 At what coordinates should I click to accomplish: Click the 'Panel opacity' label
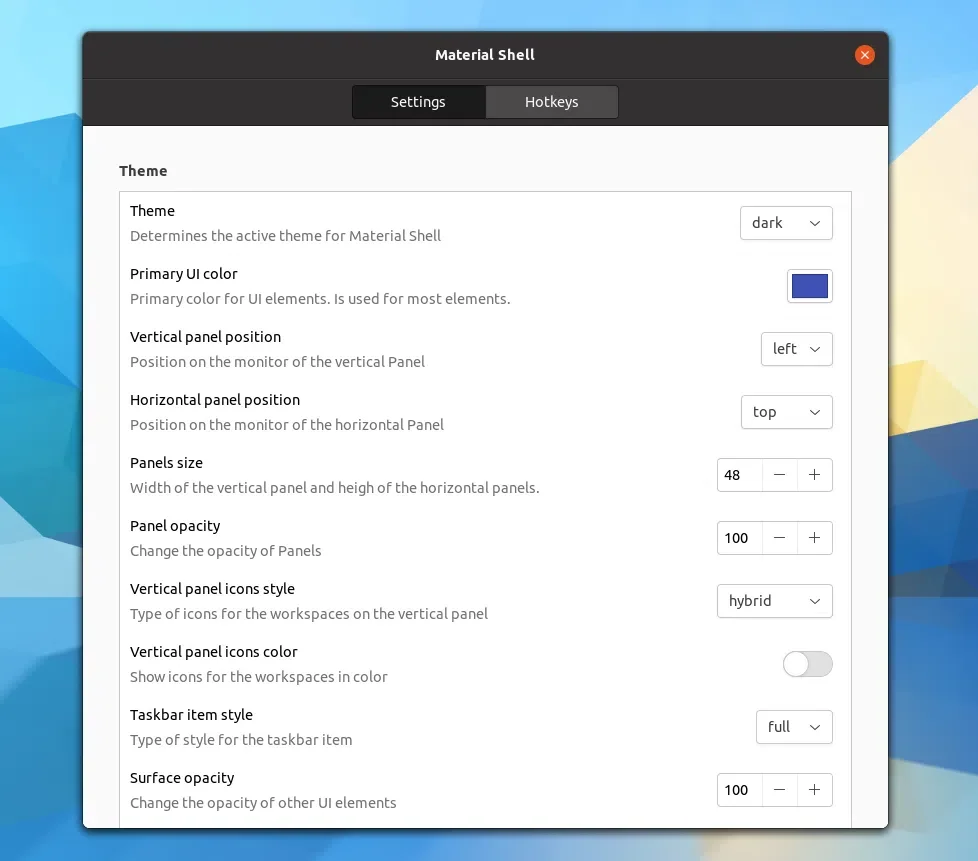point(175,526)
